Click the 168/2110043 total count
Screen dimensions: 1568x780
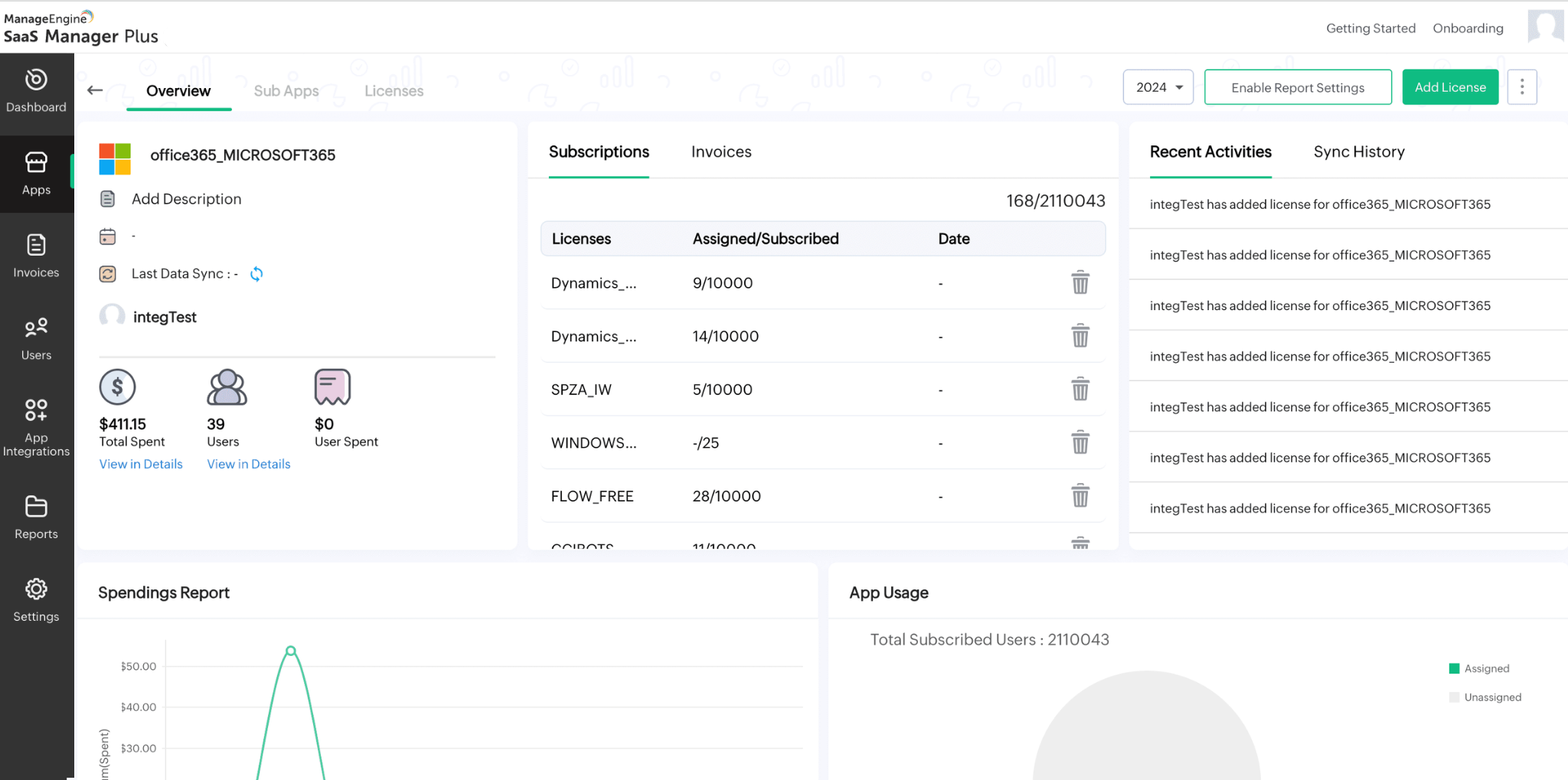[x=1056, y=201]
